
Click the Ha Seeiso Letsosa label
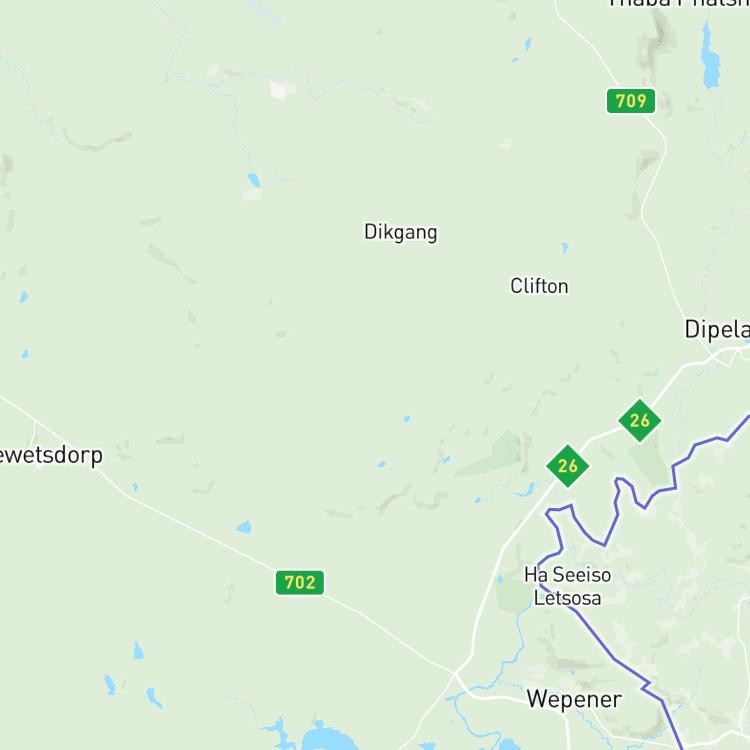click(567, 586)
